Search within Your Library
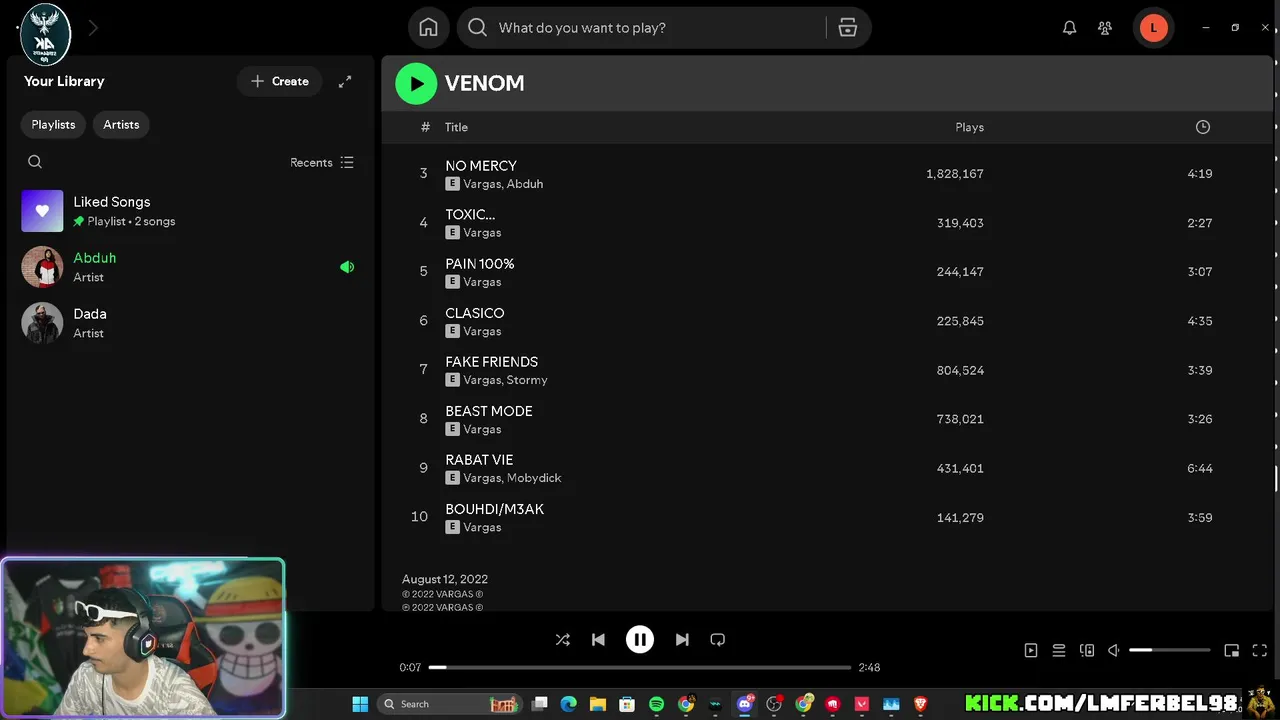1280x720 pixels. tap(35, 162)
